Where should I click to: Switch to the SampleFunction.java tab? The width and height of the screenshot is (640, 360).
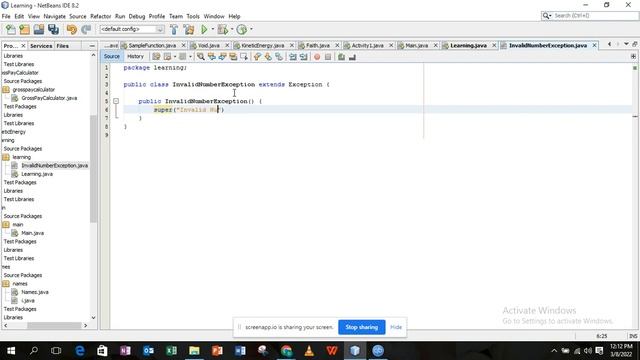click(152, 45)
